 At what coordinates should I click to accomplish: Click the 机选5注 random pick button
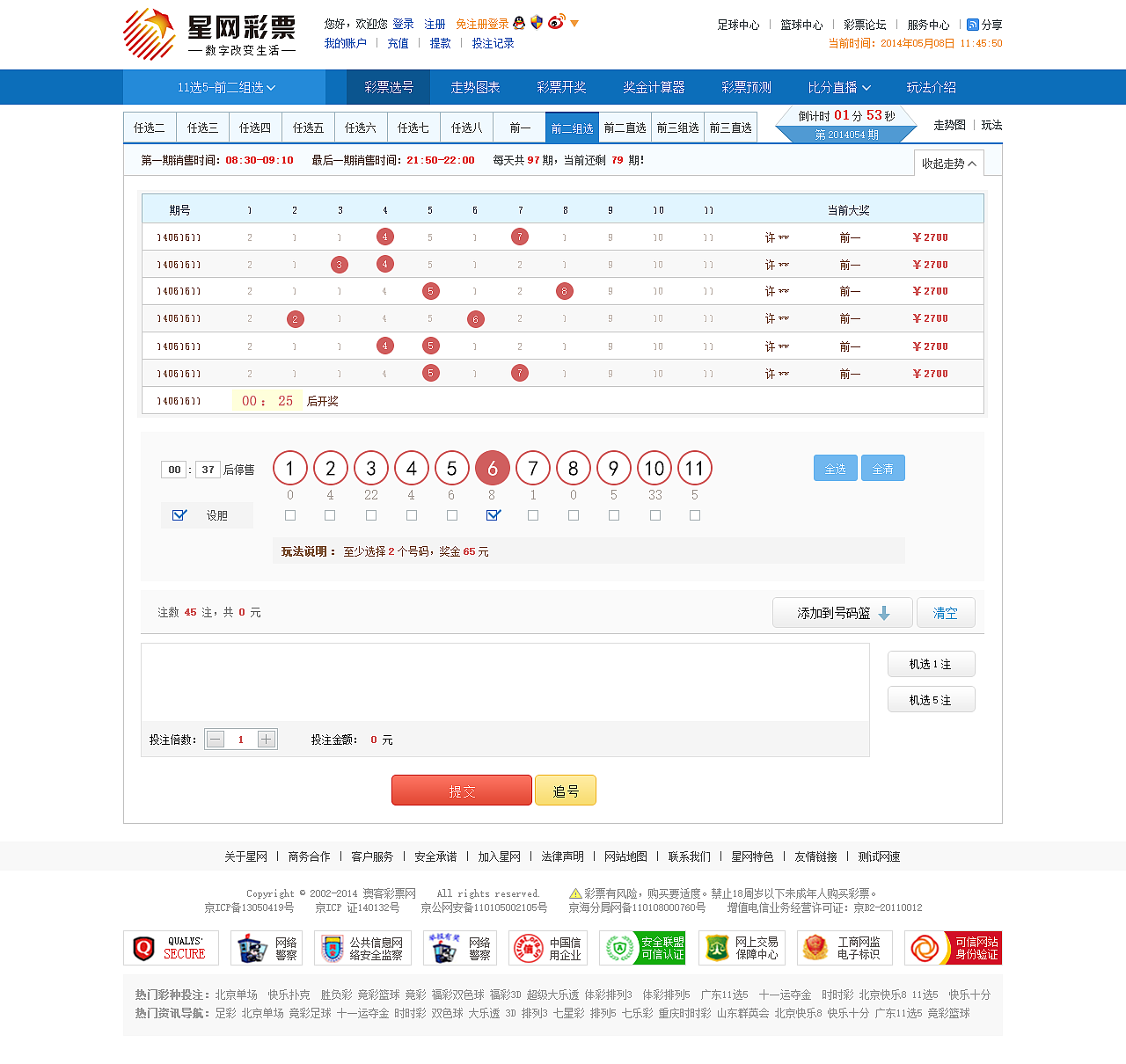(931, 698)
